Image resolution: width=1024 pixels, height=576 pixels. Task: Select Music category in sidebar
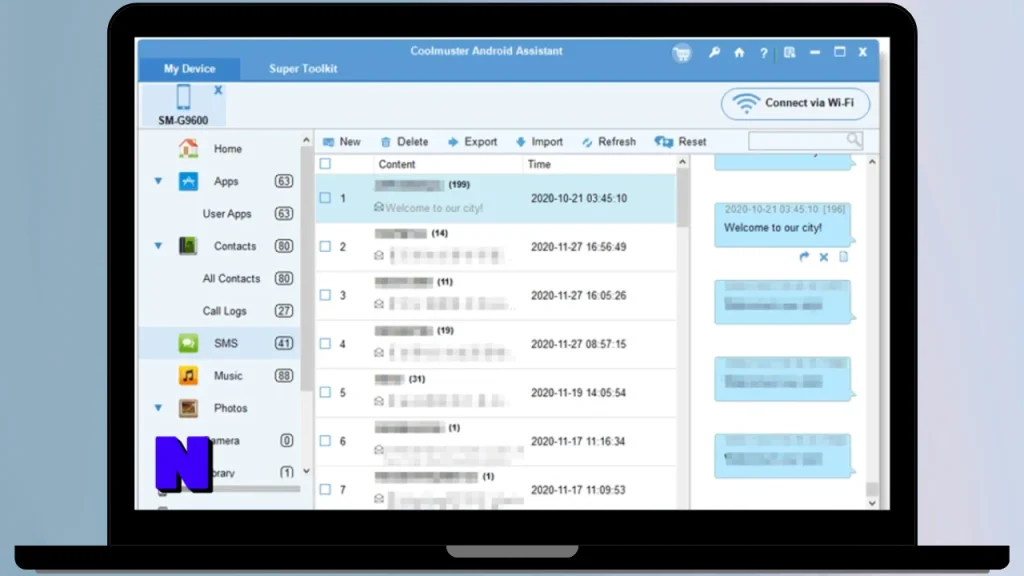(x=228, y=376)
